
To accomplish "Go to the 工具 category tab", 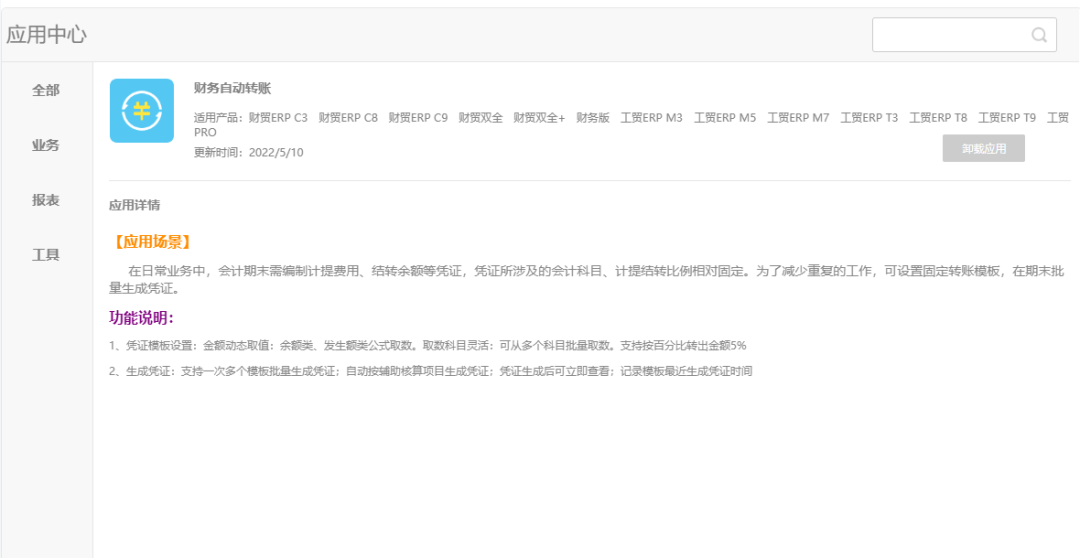I will 46,255.
